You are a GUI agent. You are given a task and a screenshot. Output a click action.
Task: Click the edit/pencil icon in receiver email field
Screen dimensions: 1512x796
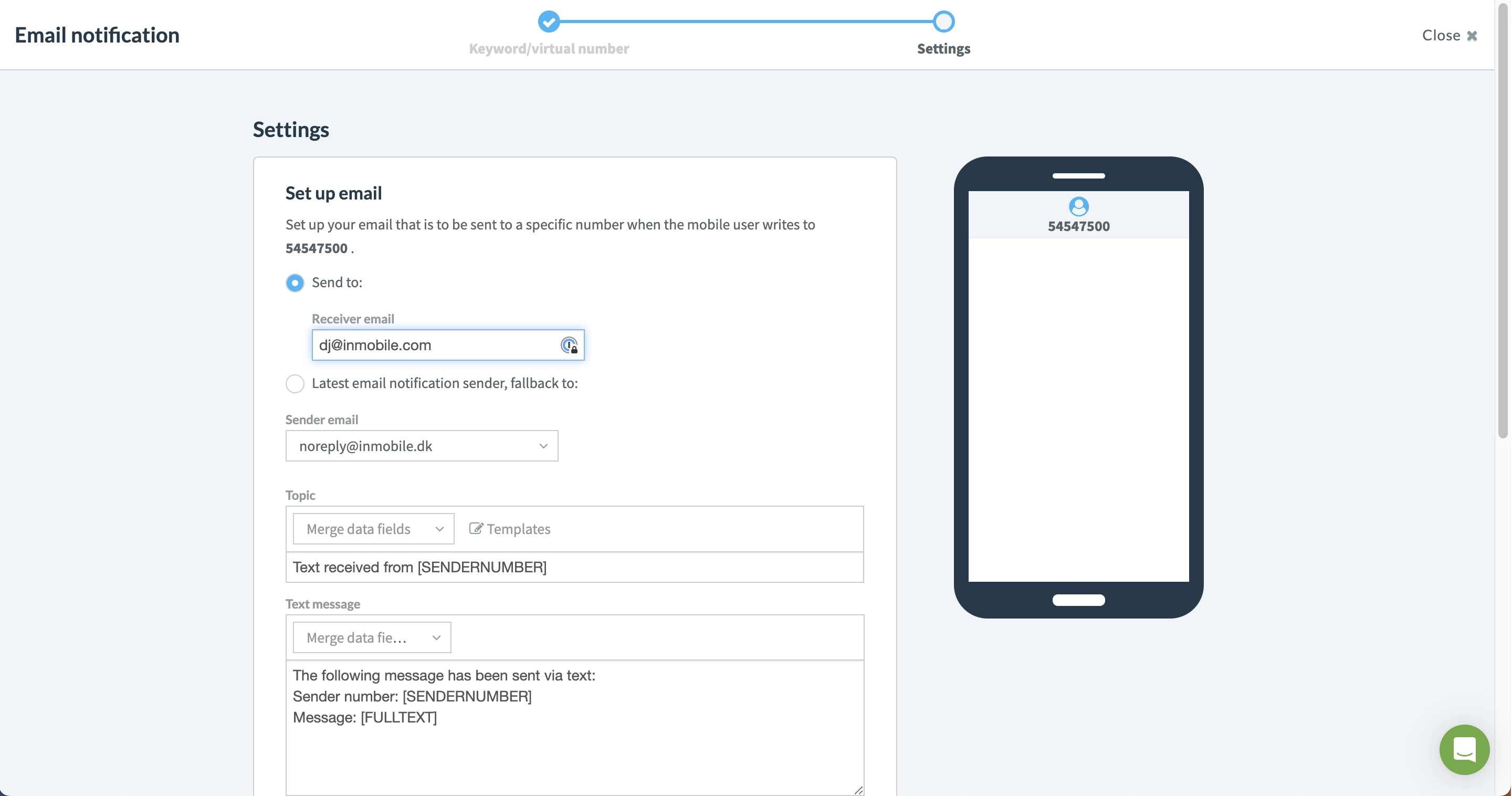[x=567, y=344]
